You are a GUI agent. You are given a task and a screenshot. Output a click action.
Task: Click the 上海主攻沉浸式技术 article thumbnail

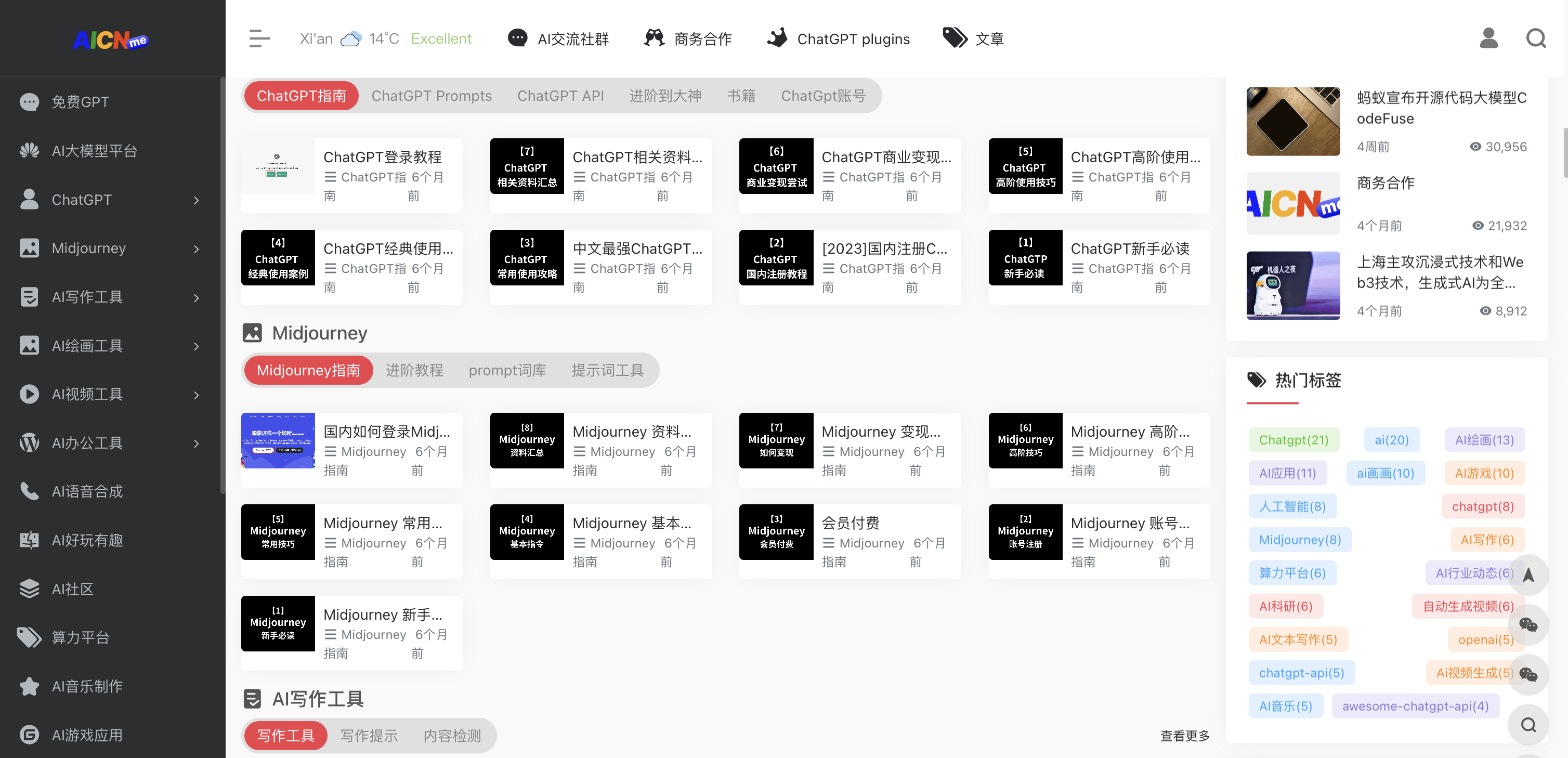coord(1293,285)
